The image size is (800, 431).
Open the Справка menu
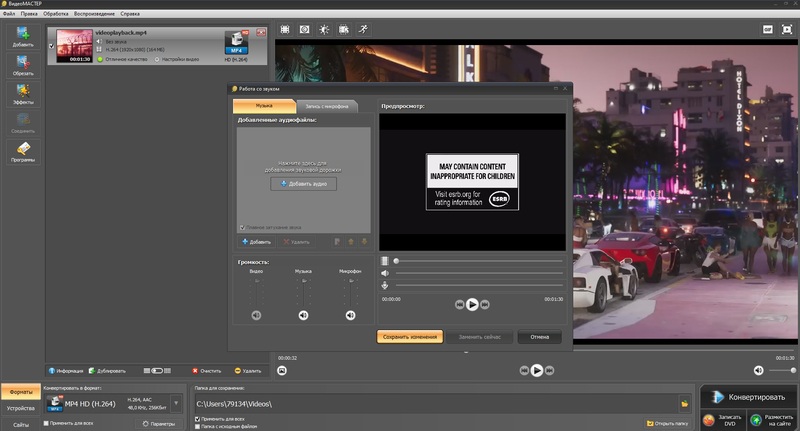[130, 14]
